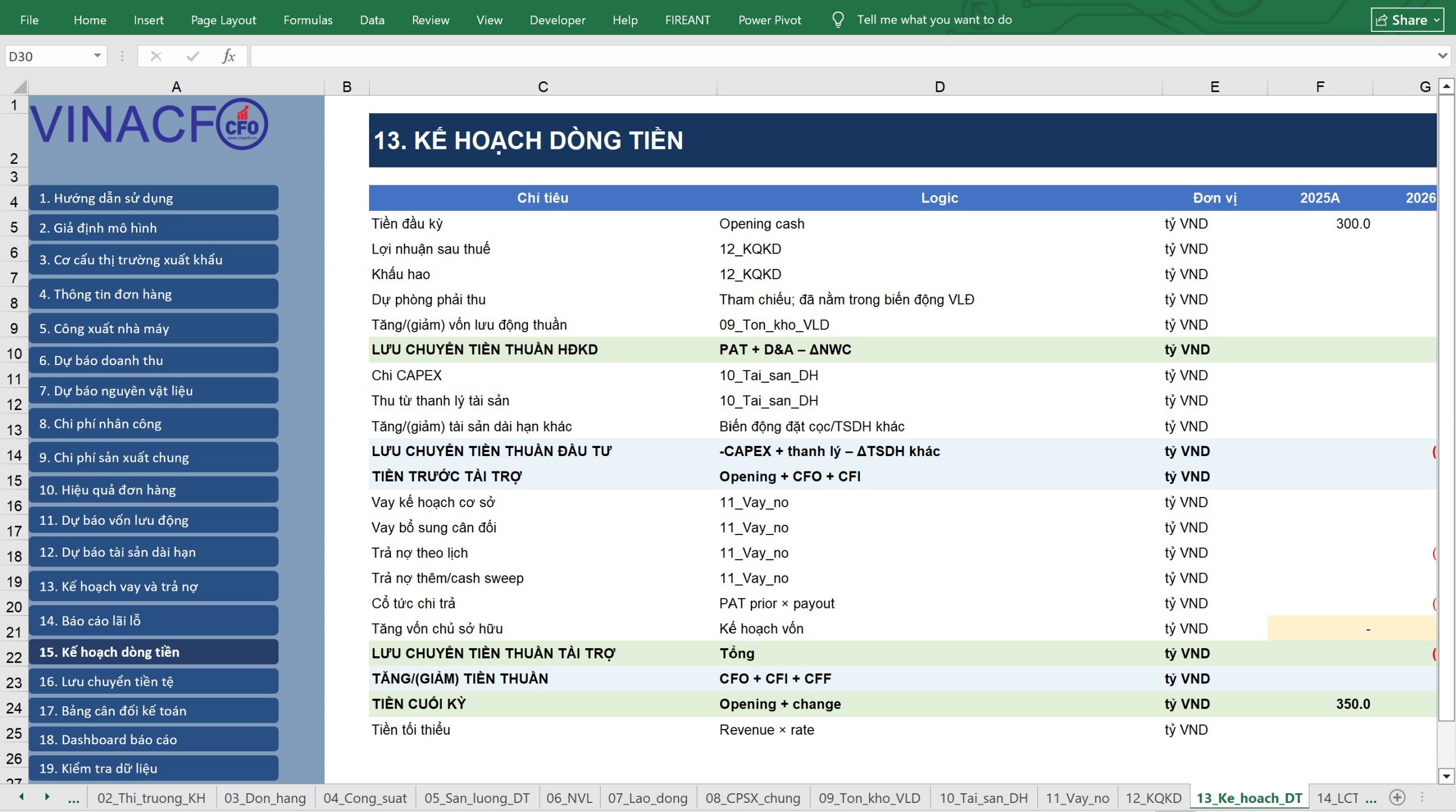This screenshot has height=812, width=1456.
Task: Switch to the Home ribbon tab
Action: (x=90, y=20)
